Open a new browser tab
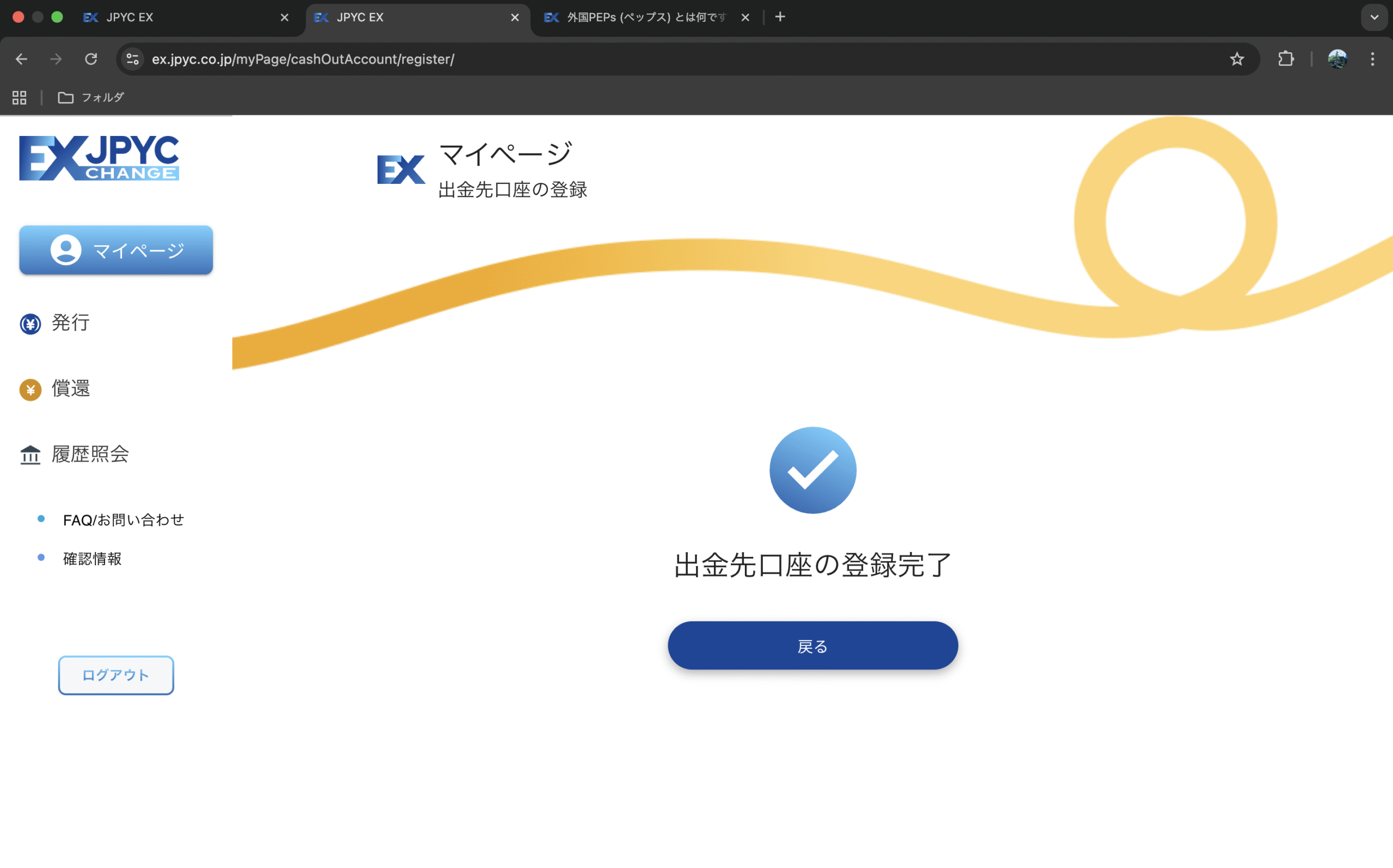 click(x=780, y=17)
